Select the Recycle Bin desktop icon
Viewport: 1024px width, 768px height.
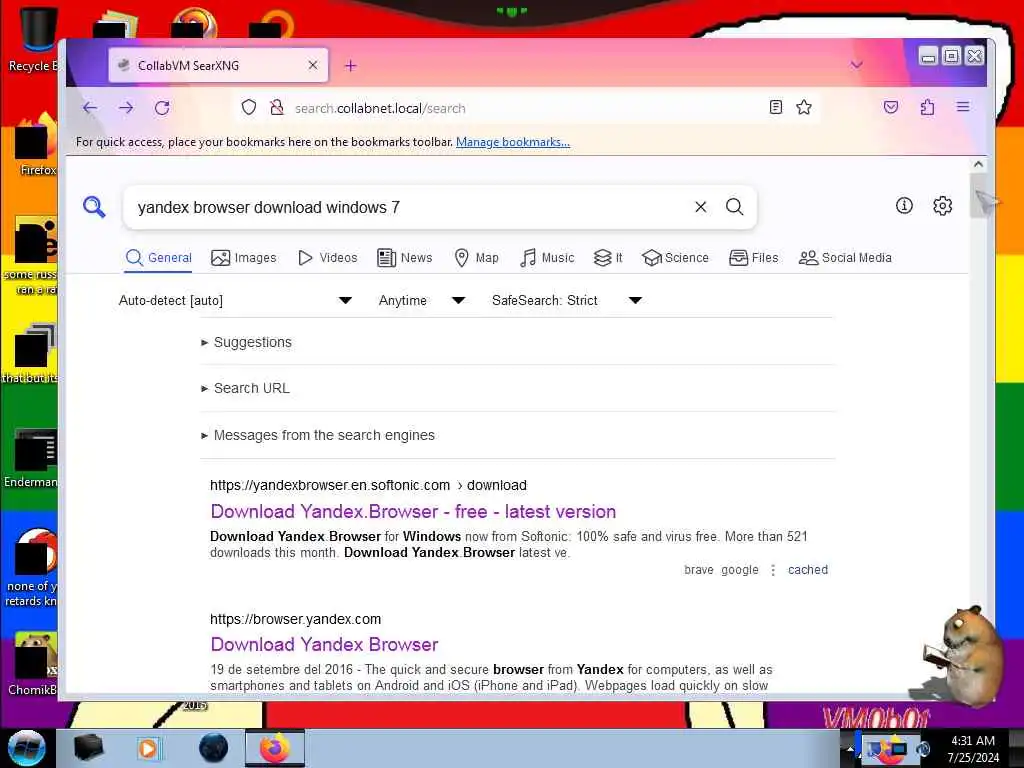tap(33, 39)
